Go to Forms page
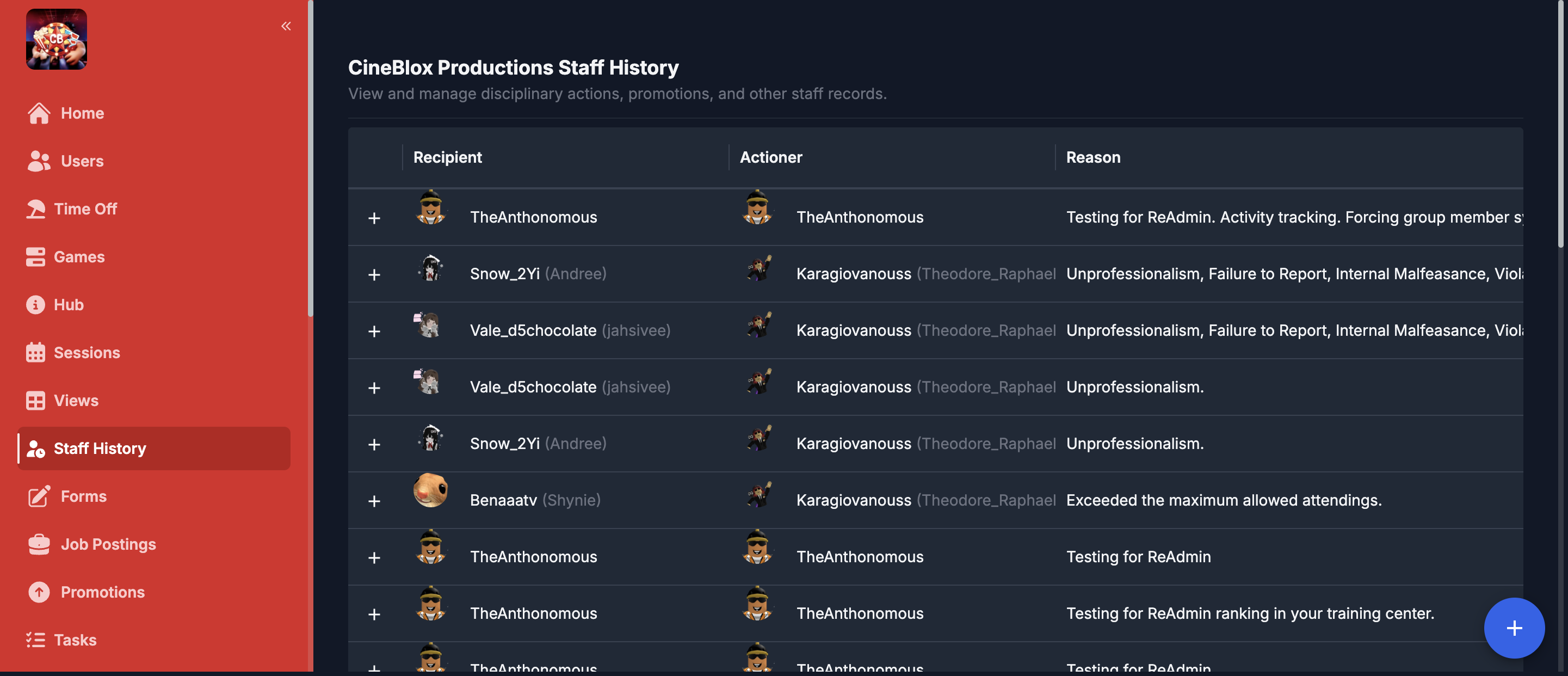Viewport: 1568px width, 676px height. (83, 496)
